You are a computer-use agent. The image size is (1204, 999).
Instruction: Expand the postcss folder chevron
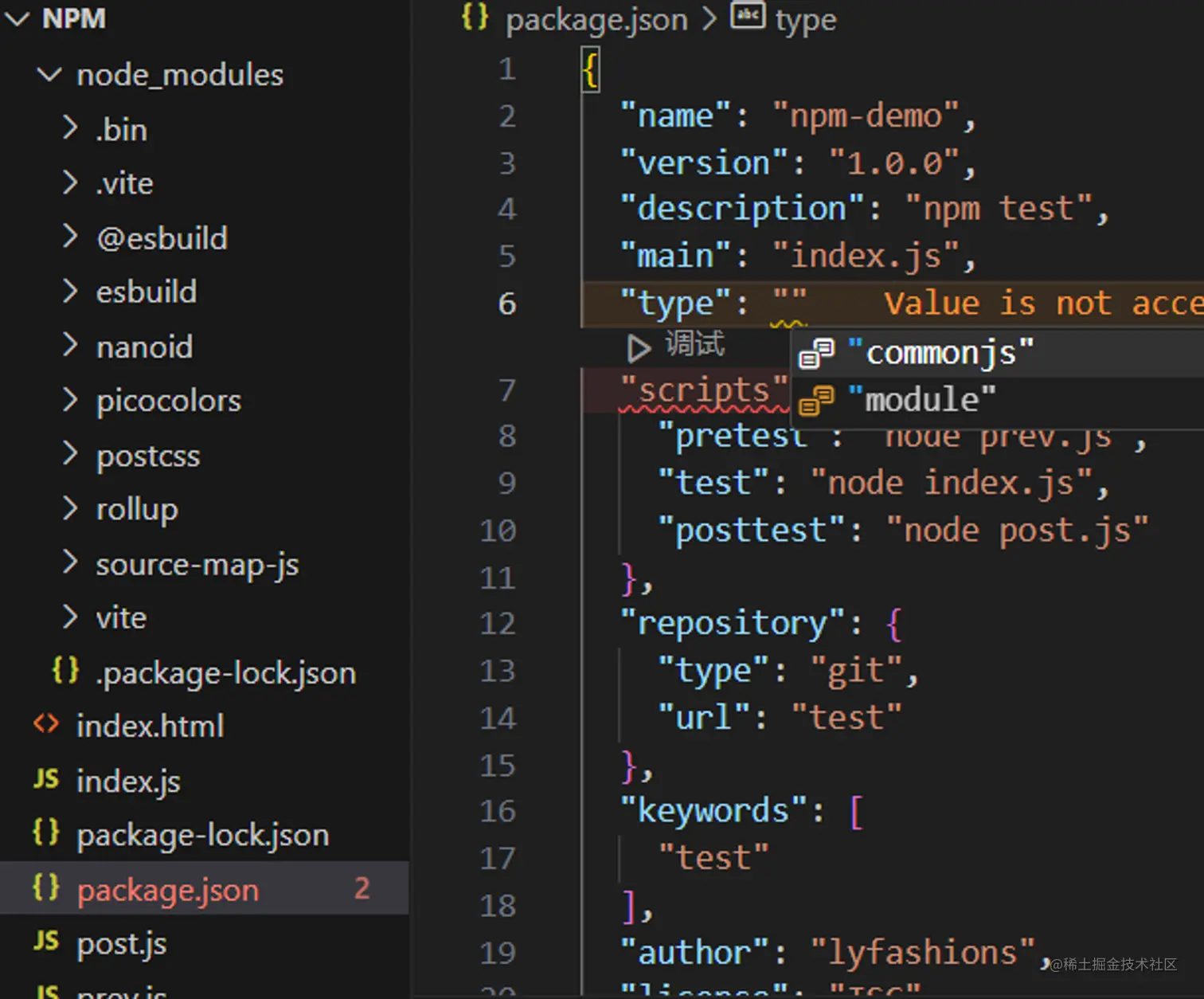tap(70, 454)
